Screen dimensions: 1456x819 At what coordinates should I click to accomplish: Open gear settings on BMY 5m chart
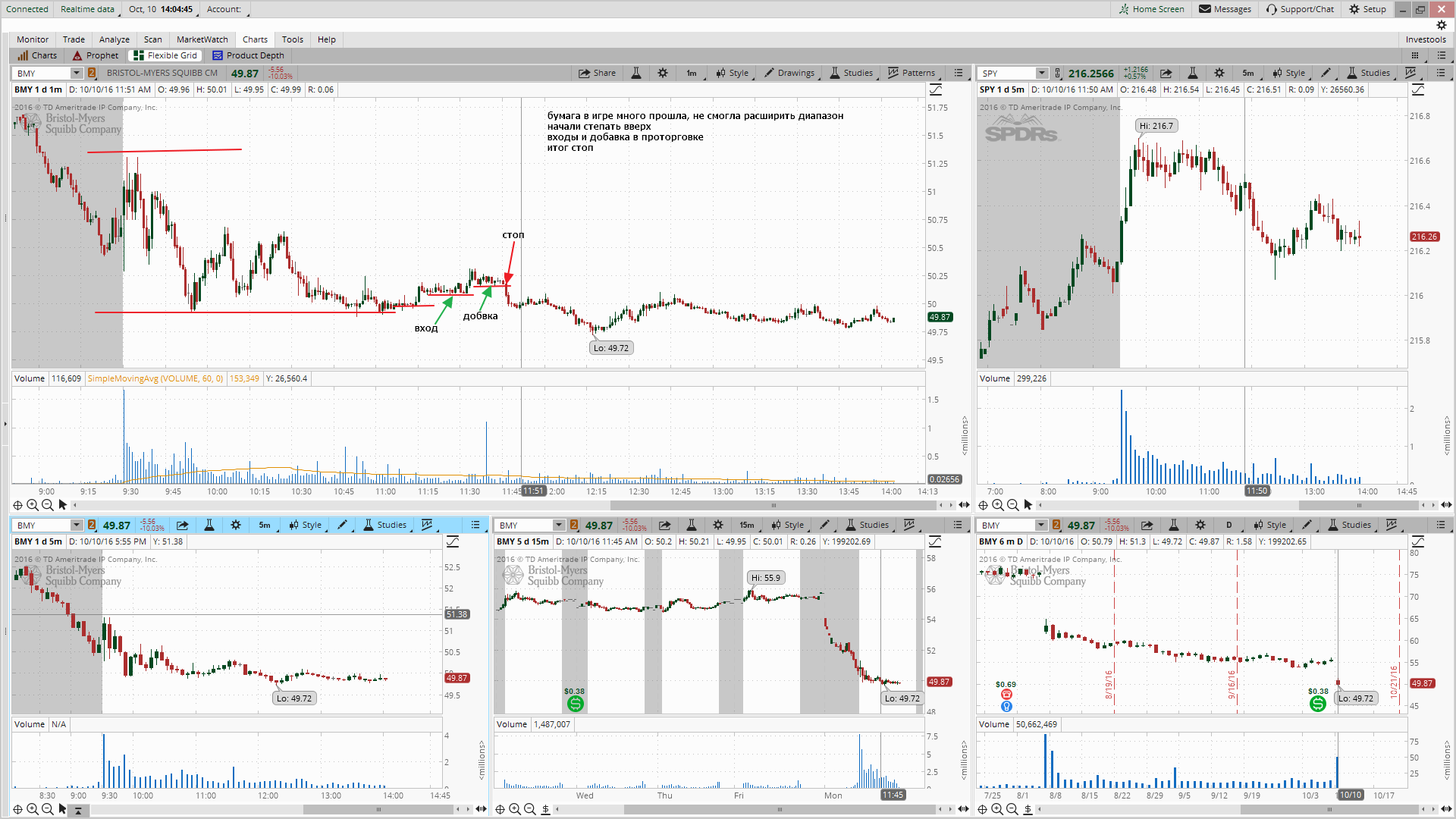coord(236,525)
